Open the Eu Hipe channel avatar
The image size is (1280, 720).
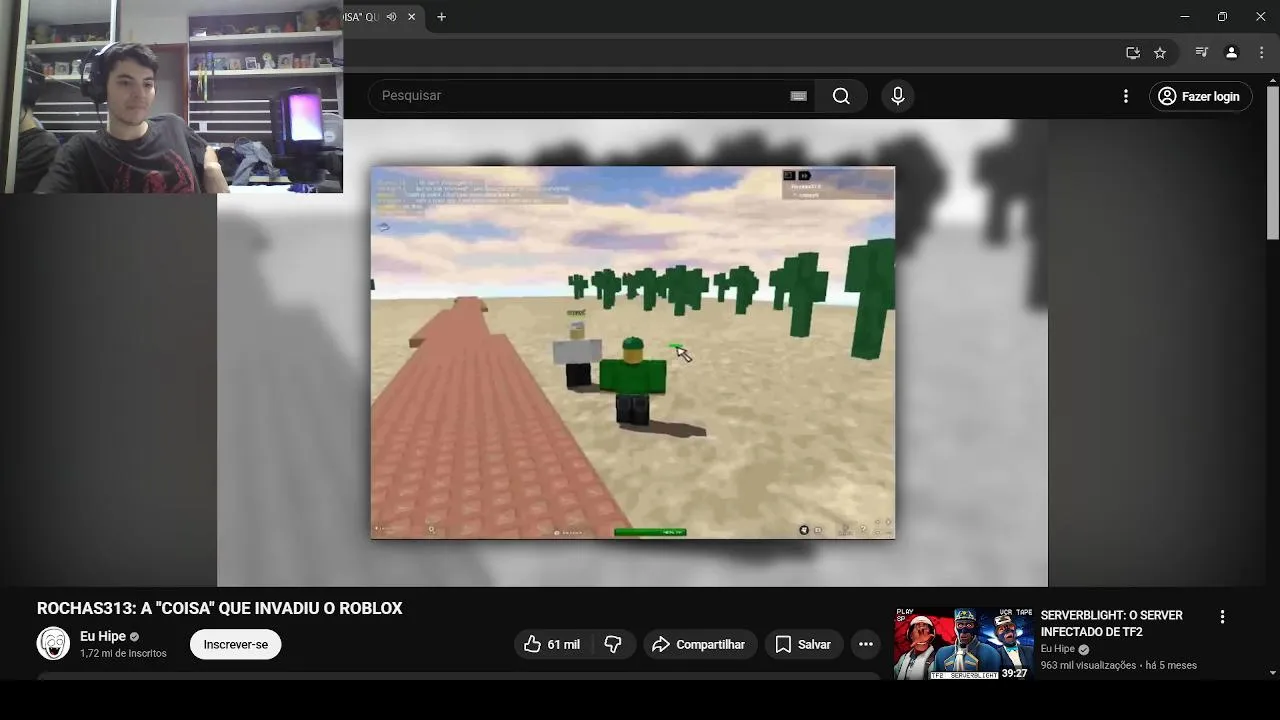click(53, 644)
